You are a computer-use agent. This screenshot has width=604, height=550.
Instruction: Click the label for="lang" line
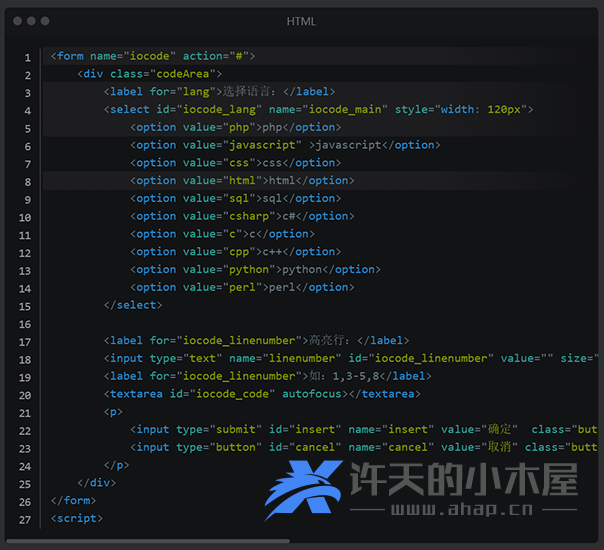(x=219, y=92)
